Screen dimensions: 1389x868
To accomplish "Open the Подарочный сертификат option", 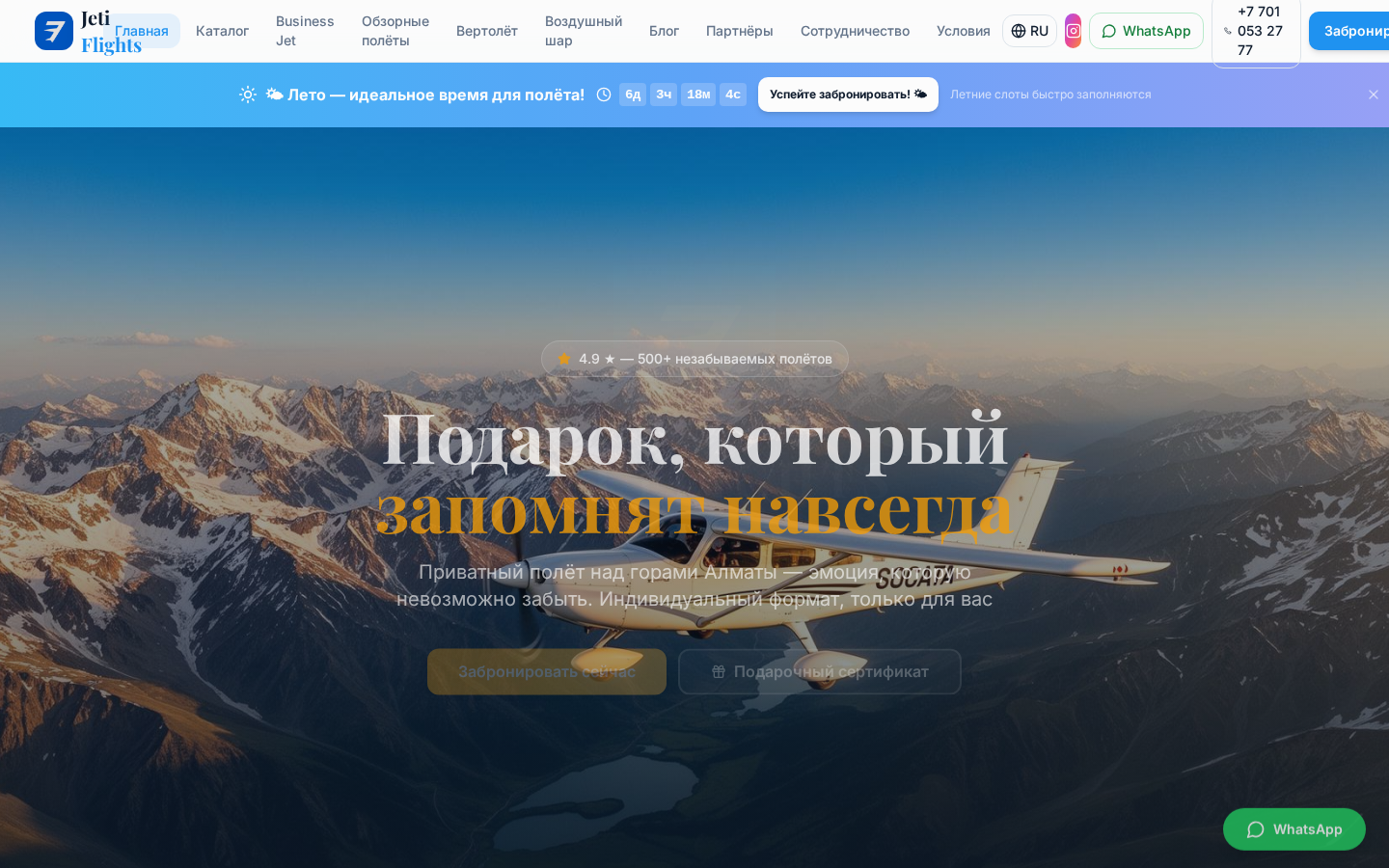I will click(820, 671).
